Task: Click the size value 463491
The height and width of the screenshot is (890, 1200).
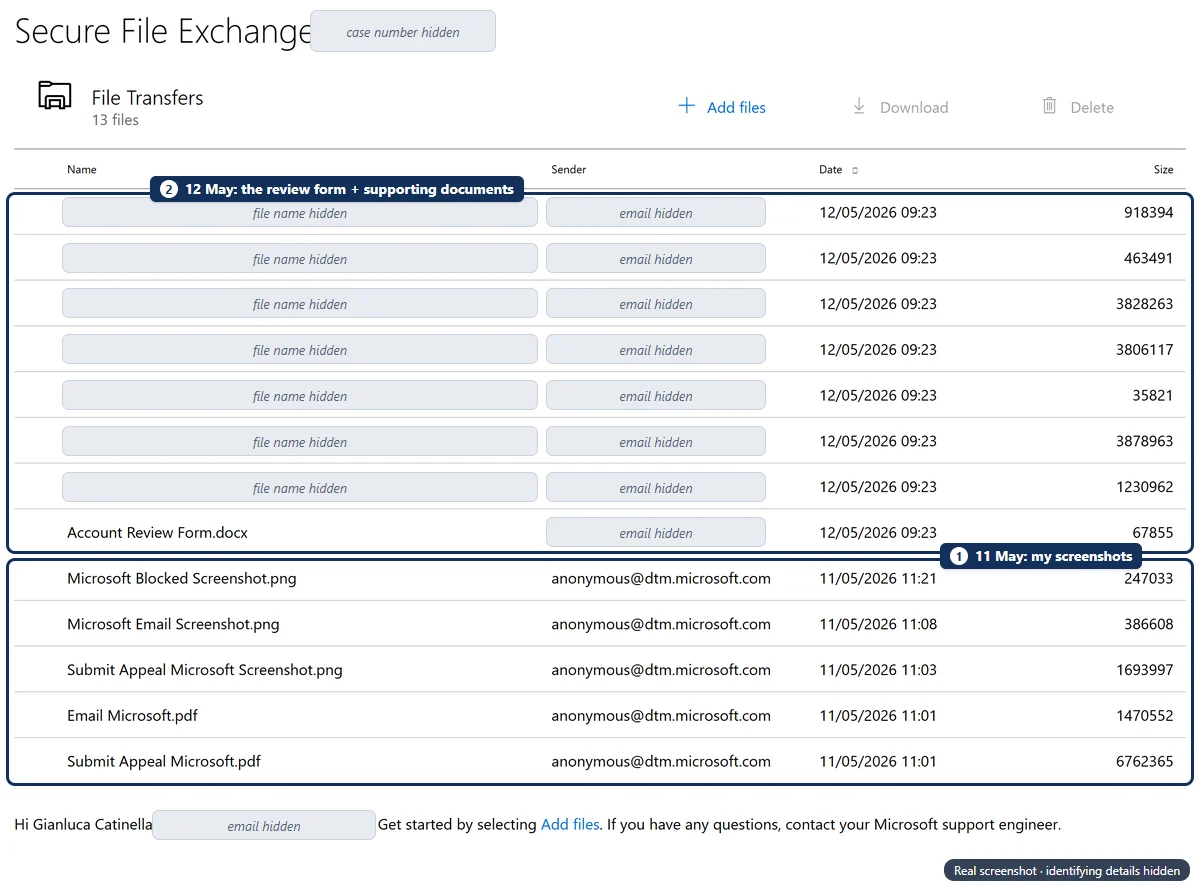Action: coord(1148,258)
